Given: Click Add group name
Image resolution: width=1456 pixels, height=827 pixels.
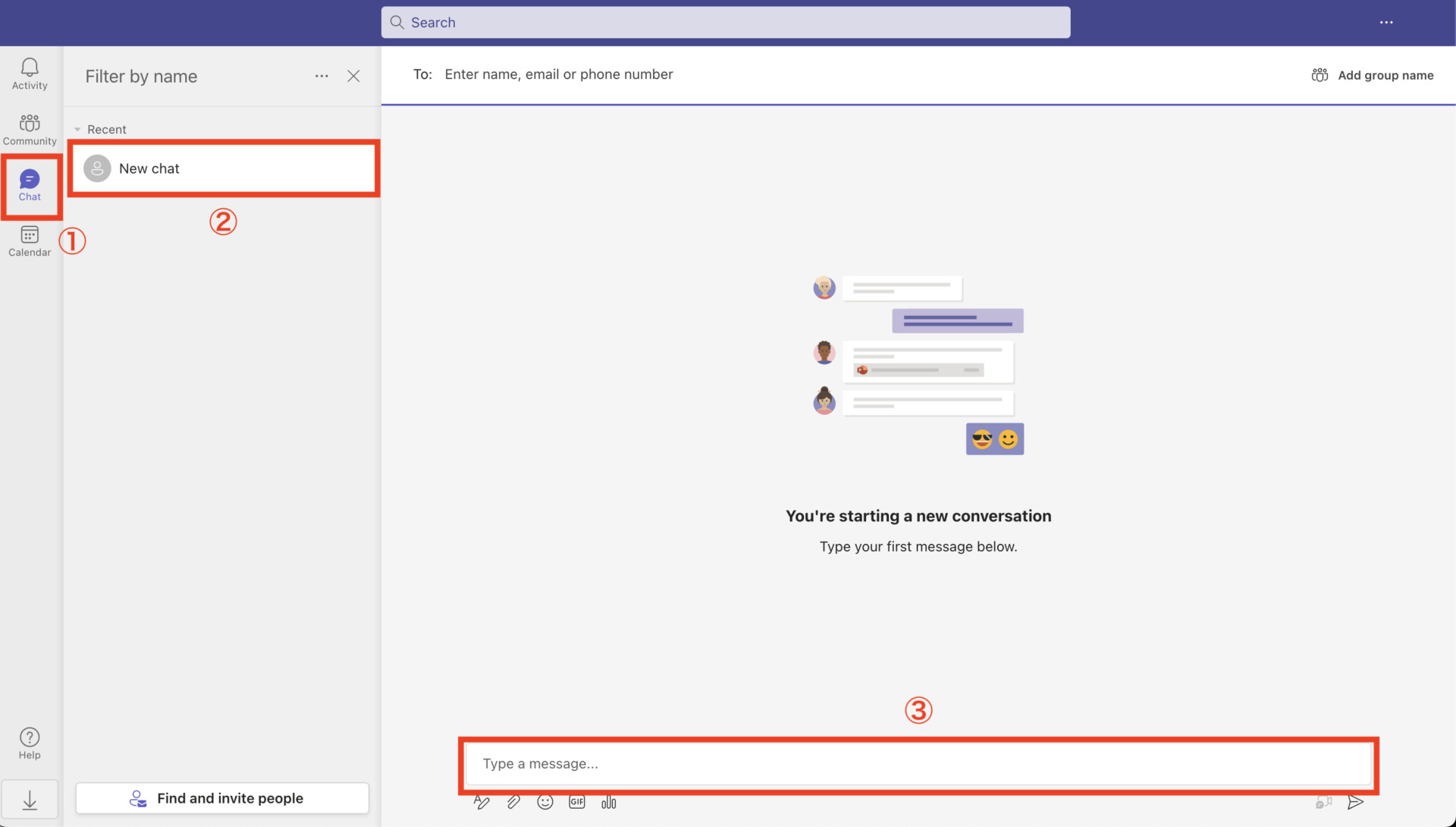Looking at the screenshot, I should [x=1373, y=74].
